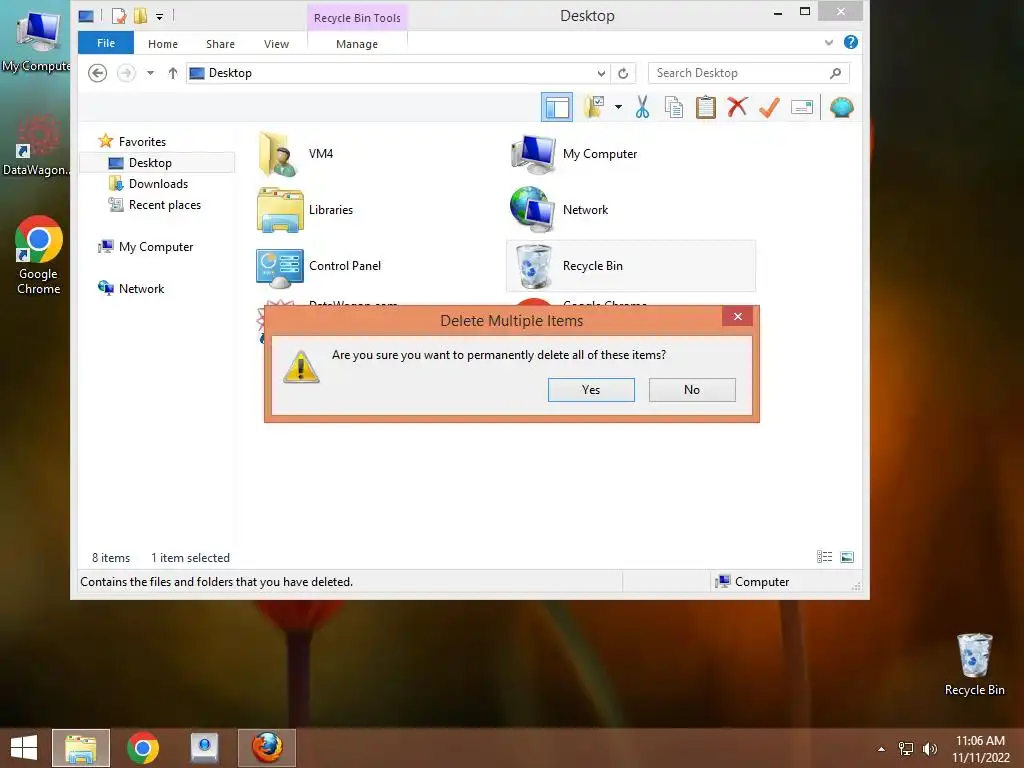This screenshot has height=768, width=1024.
Task: Click DataWagon desktop shortcut
Action: 36,146
